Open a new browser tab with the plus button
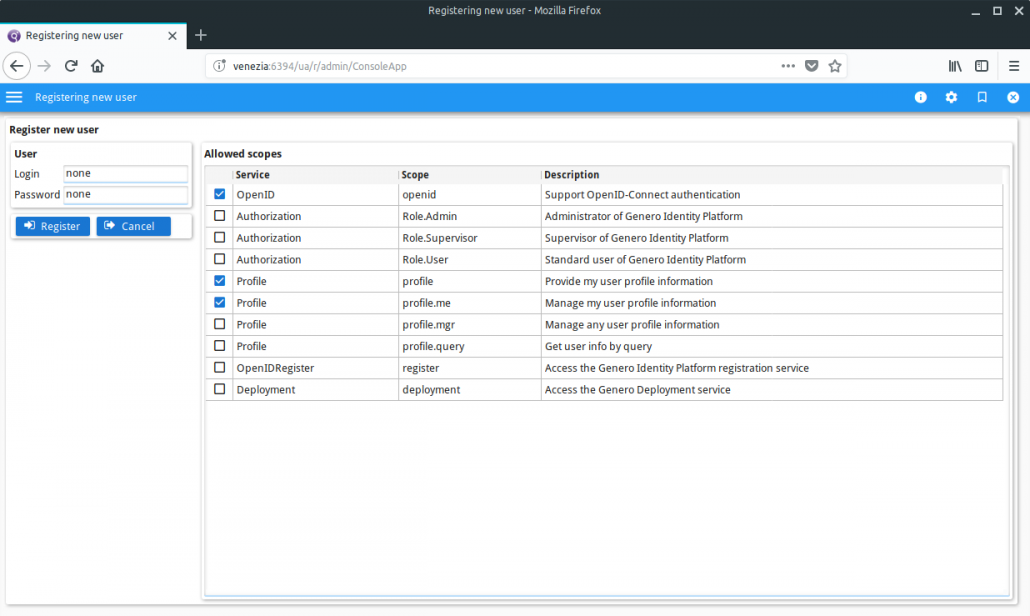Screen dimensions: 1030x616 click(201, 35)
